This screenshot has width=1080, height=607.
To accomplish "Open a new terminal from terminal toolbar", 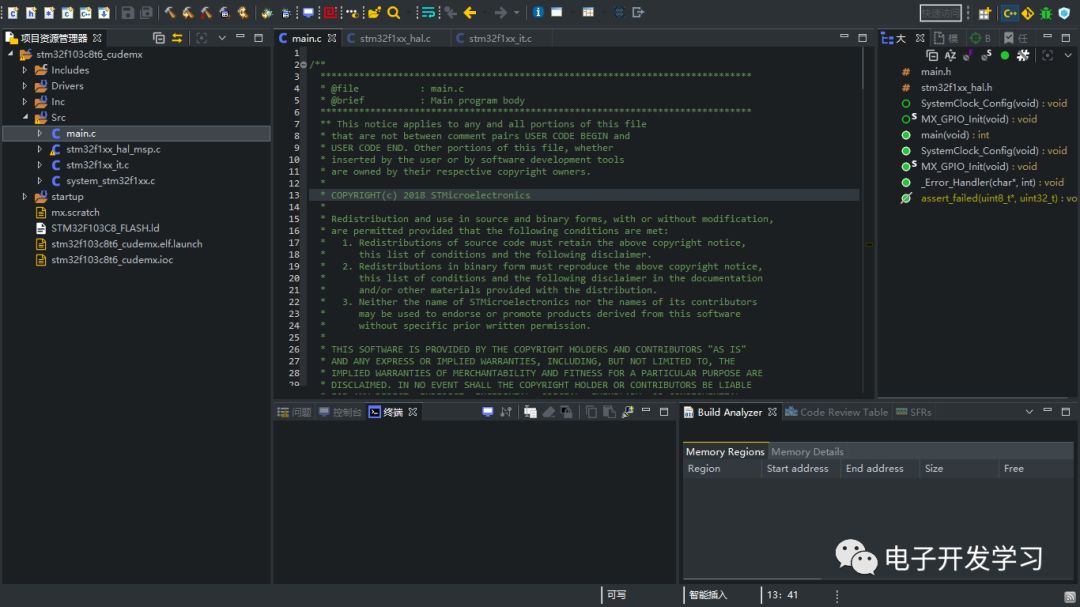I will coord(488,412).
